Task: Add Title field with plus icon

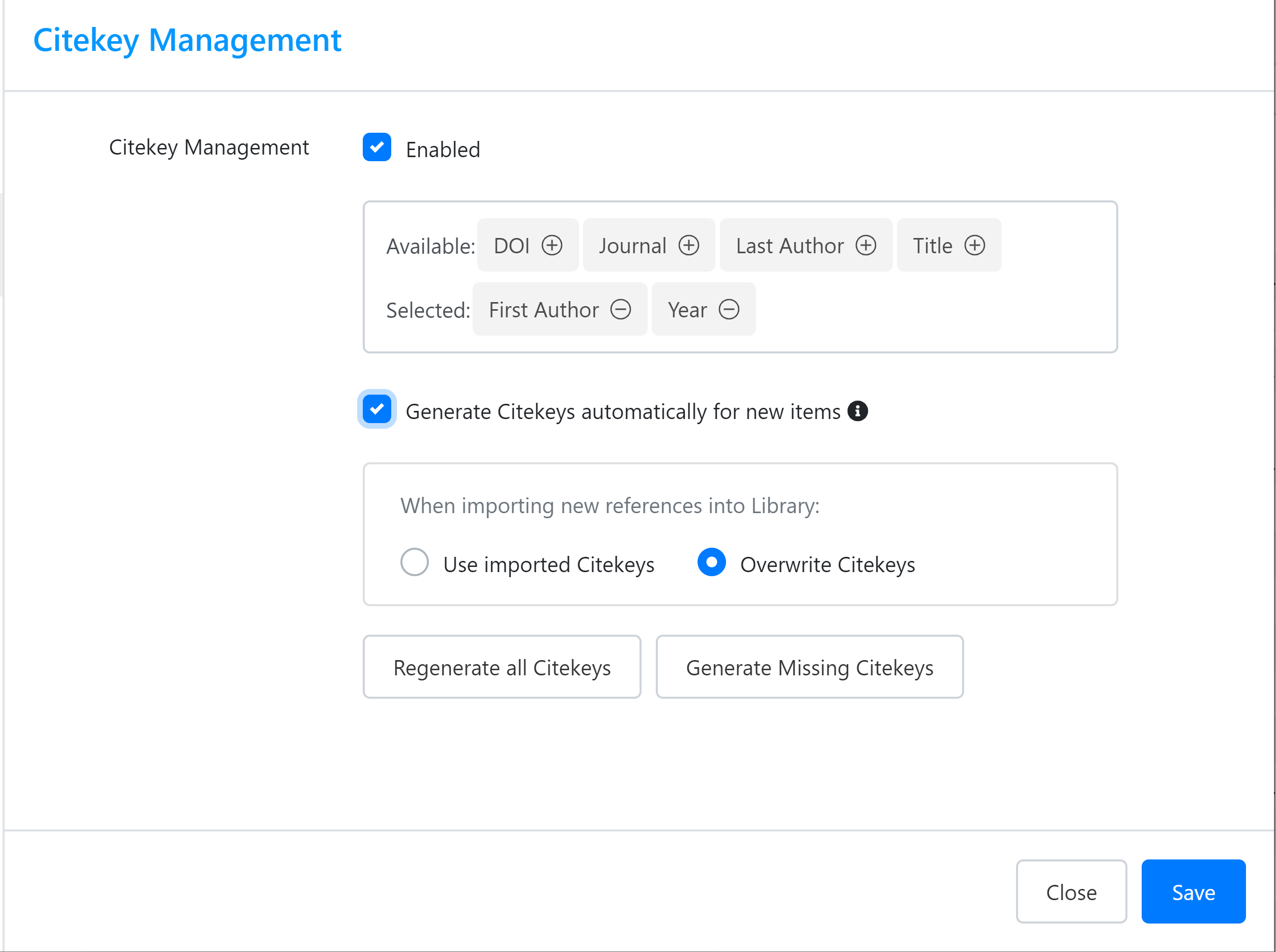Action: tap(974, 246)
